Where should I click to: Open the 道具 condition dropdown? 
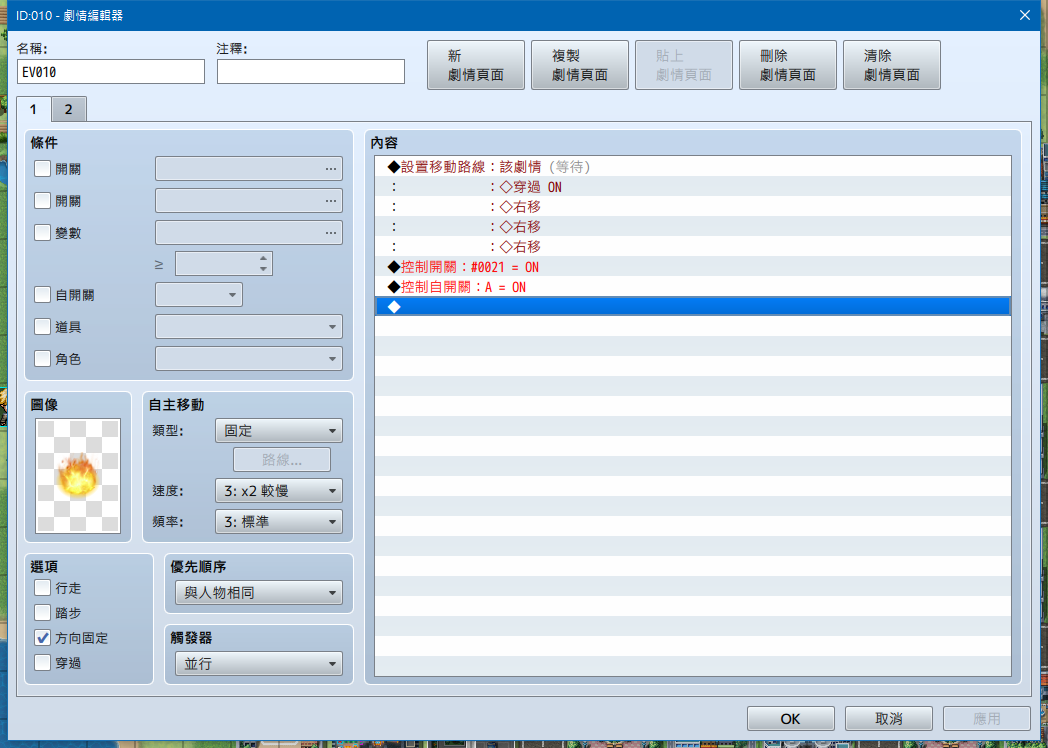[249, 327]
